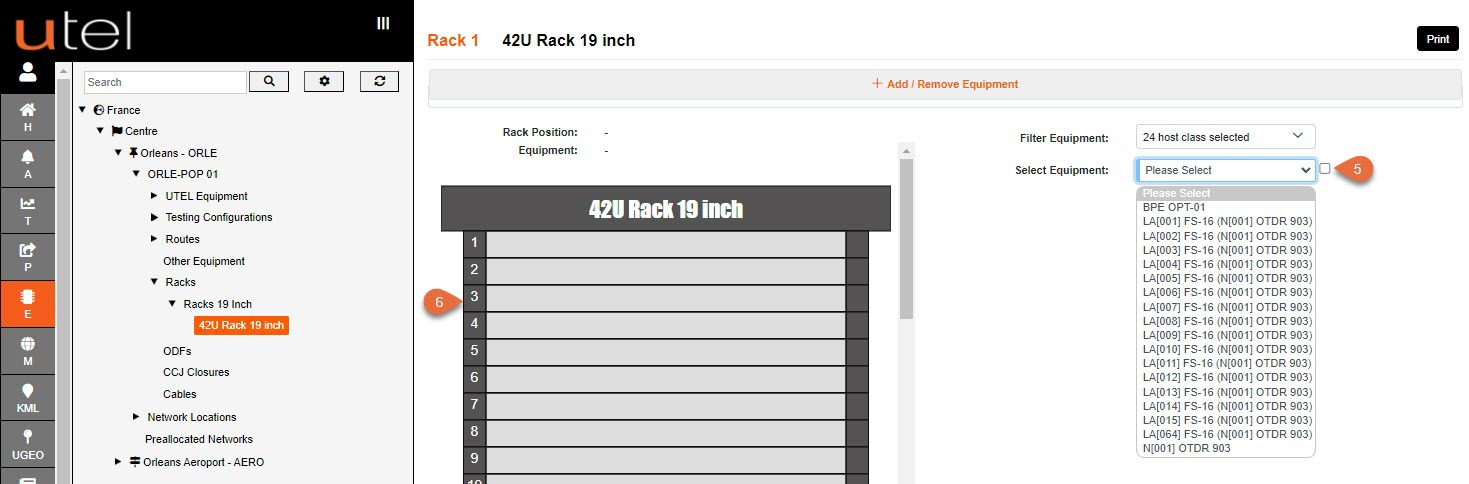
Task: Open UGEO sidebar icon
Action: tap(27, 444)
